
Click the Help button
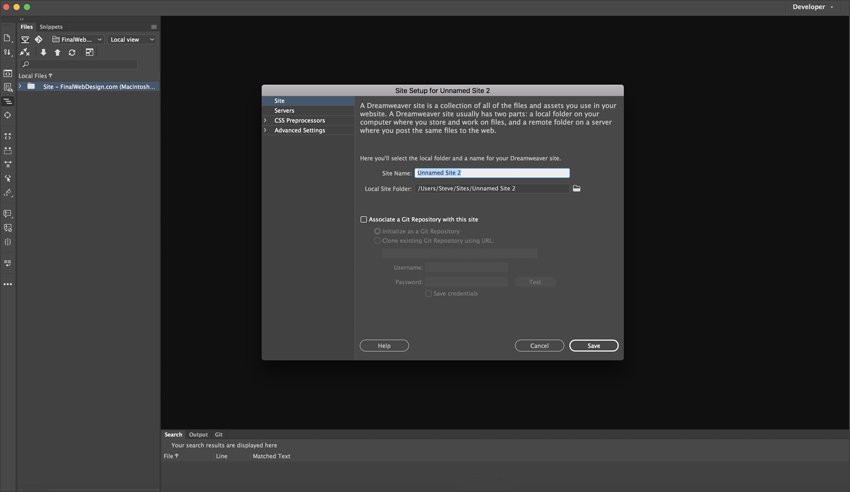click(384, 346)
